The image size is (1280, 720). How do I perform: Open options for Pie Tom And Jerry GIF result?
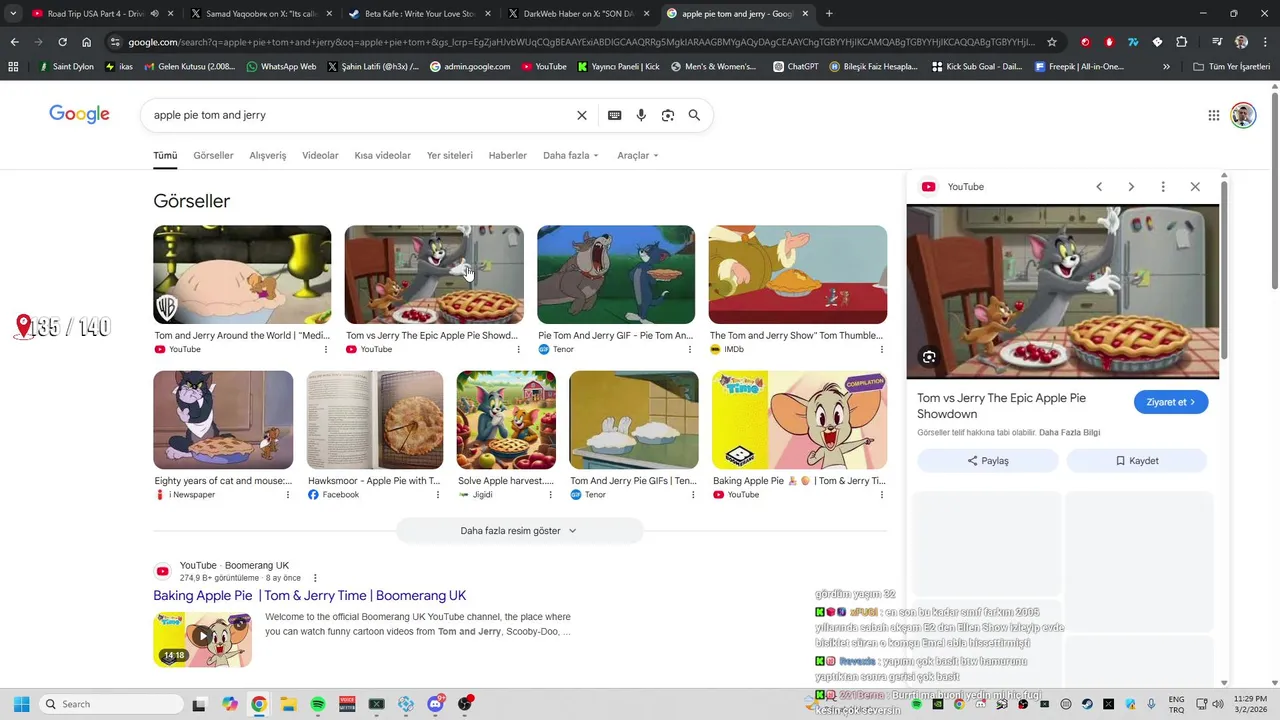point(690,349)
